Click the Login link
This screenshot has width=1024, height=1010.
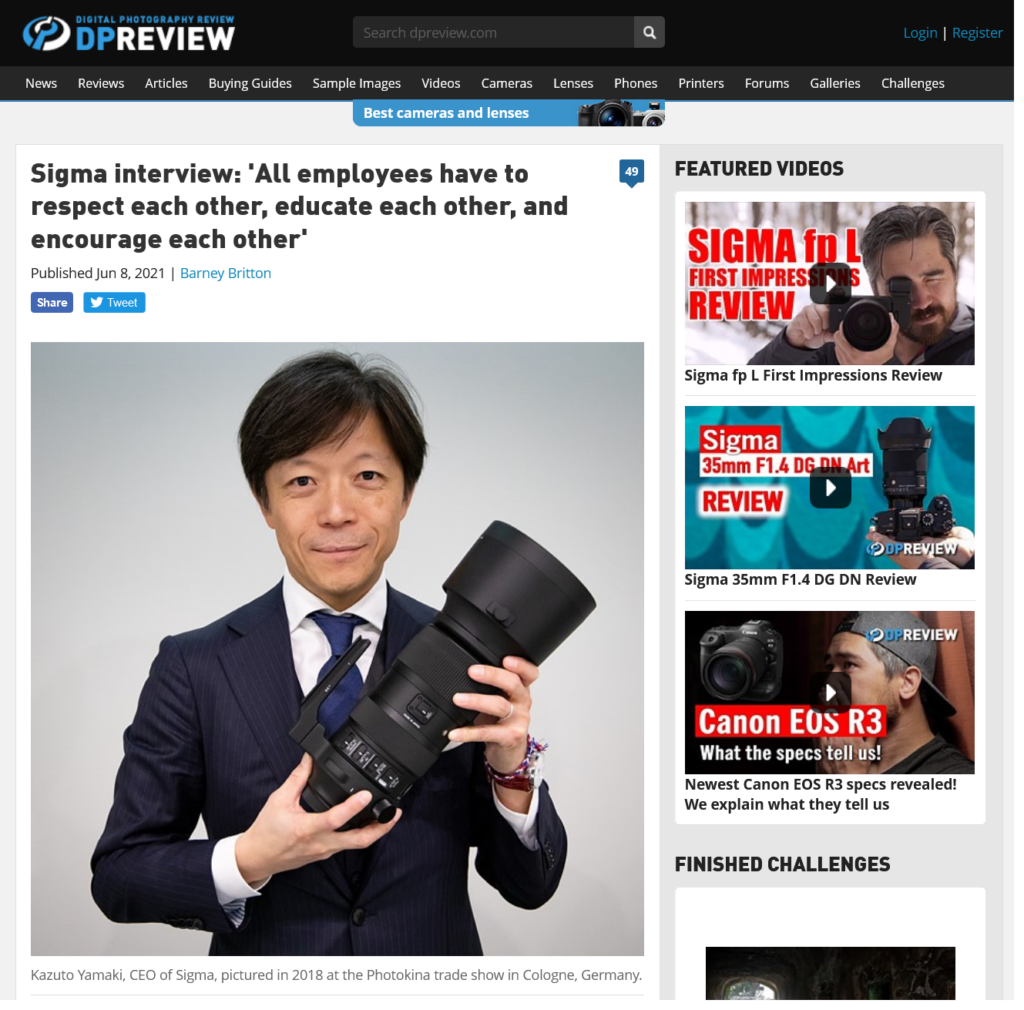click(x=920, y=33)
